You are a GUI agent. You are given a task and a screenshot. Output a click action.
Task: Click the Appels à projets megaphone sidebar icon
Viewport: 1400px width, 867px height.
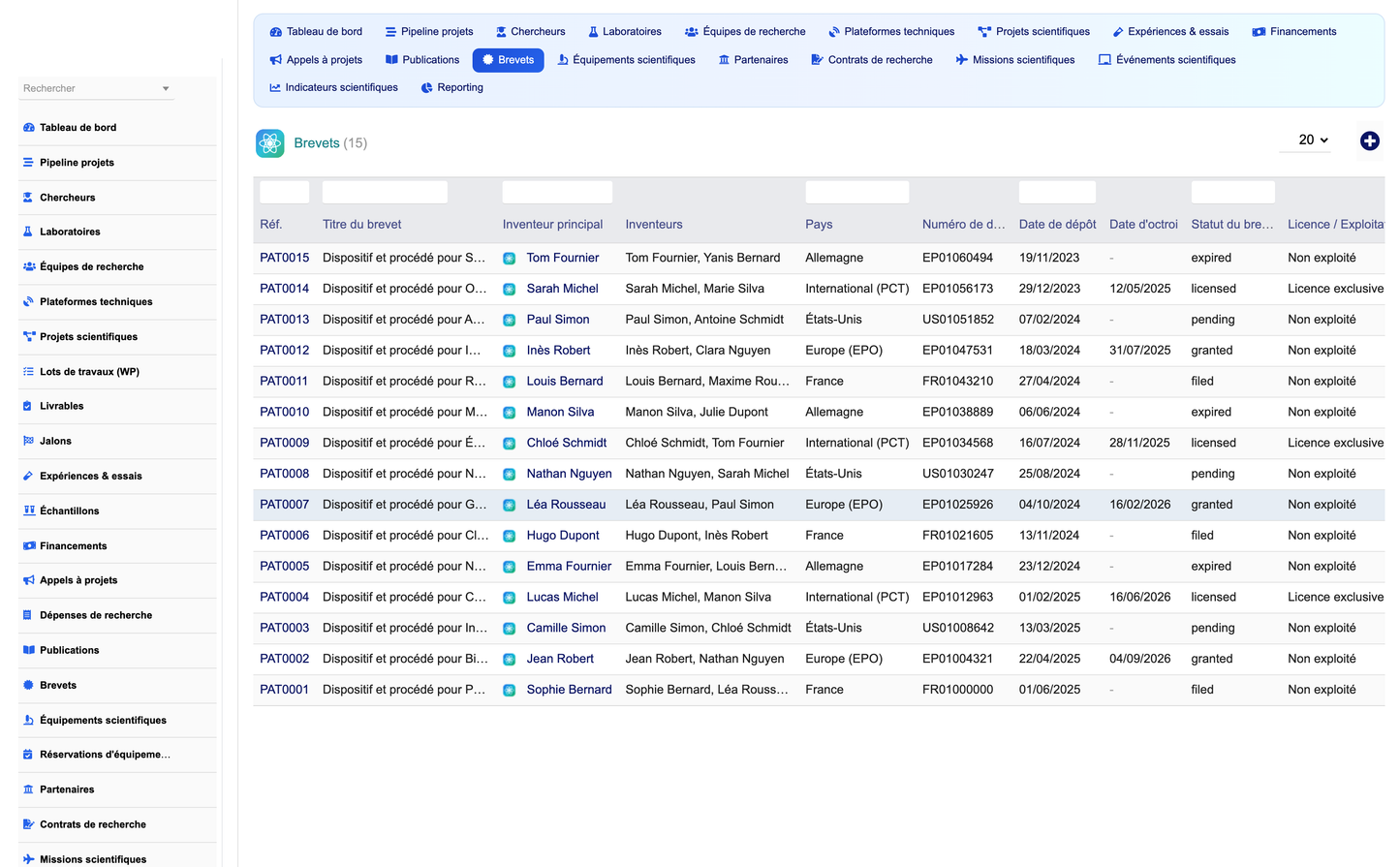click(29, 580)
